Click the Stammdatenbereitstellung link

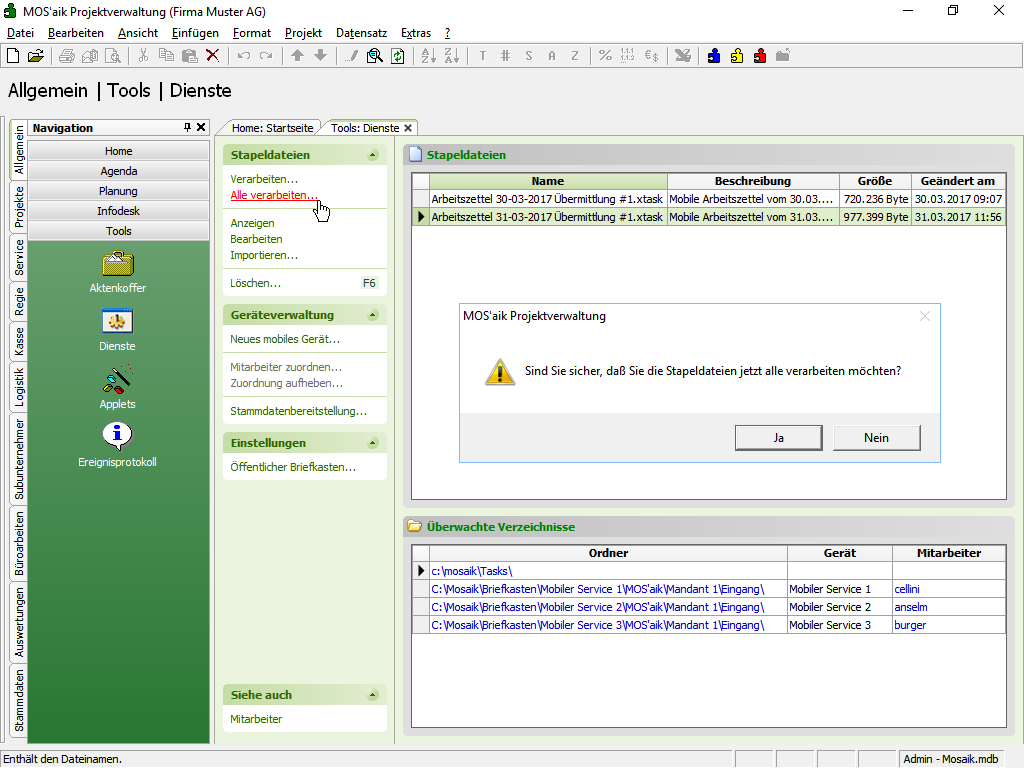[x=298, y=411]
